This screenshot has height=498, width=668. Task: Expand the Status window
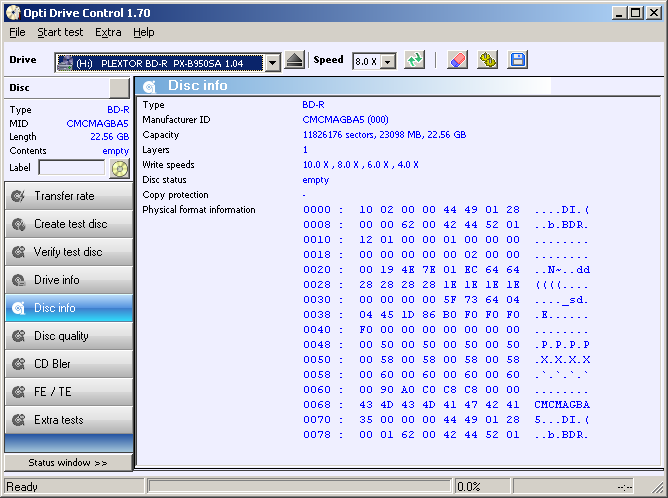(x=68, y=463)
